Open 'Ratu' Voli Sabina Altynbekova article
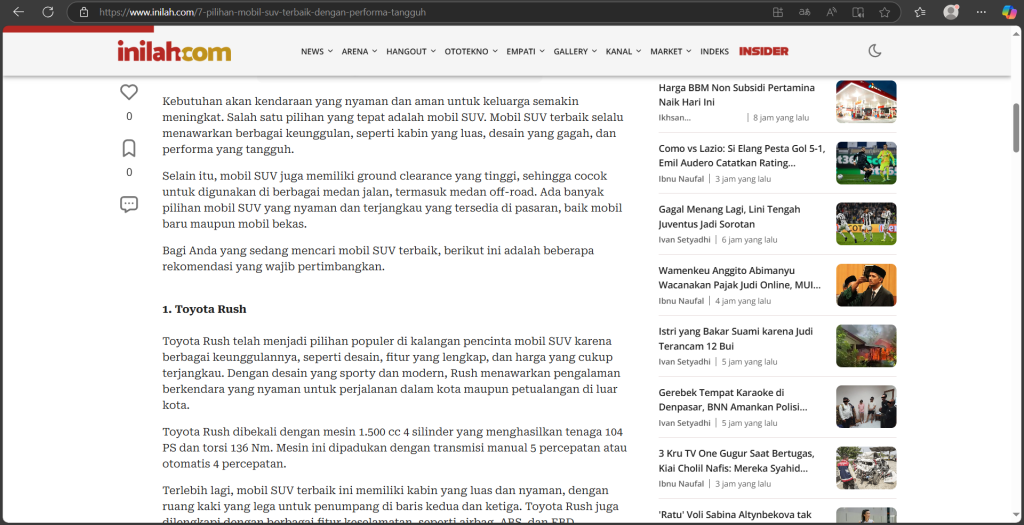1024x525 pixels. (735, 515)
